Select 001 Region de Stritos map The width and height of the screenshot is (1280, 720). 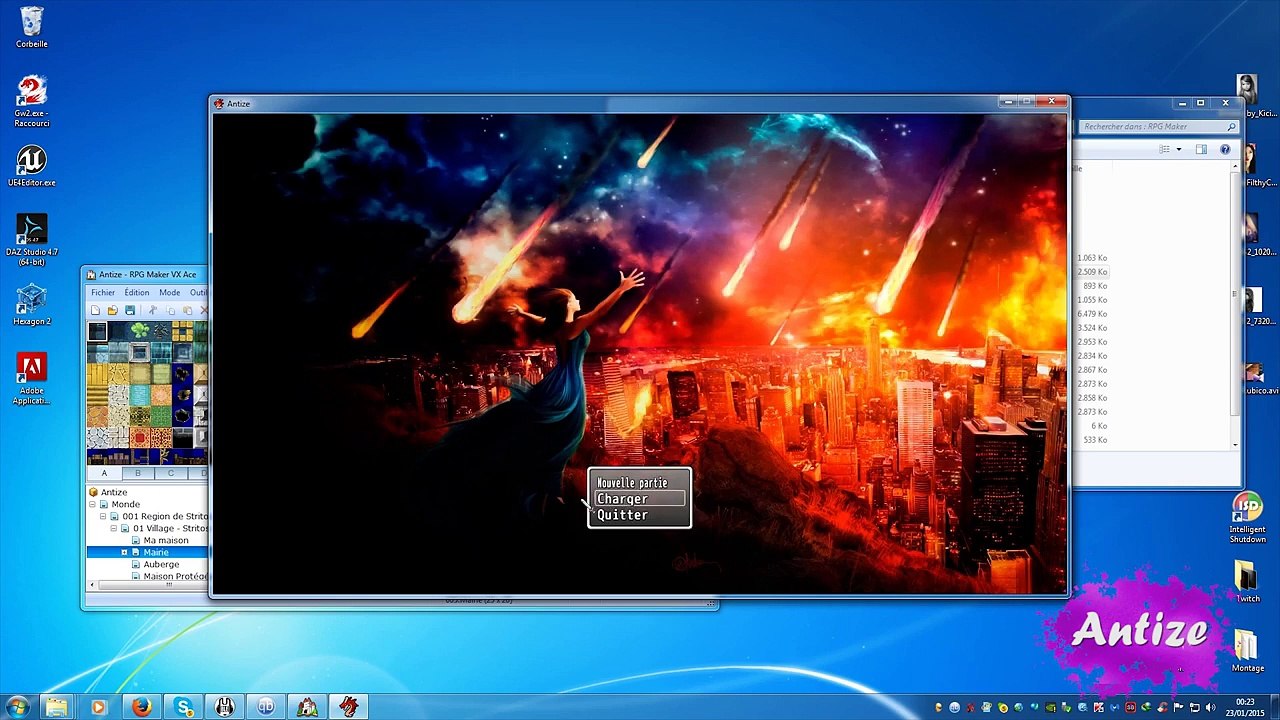coord(165,516)
